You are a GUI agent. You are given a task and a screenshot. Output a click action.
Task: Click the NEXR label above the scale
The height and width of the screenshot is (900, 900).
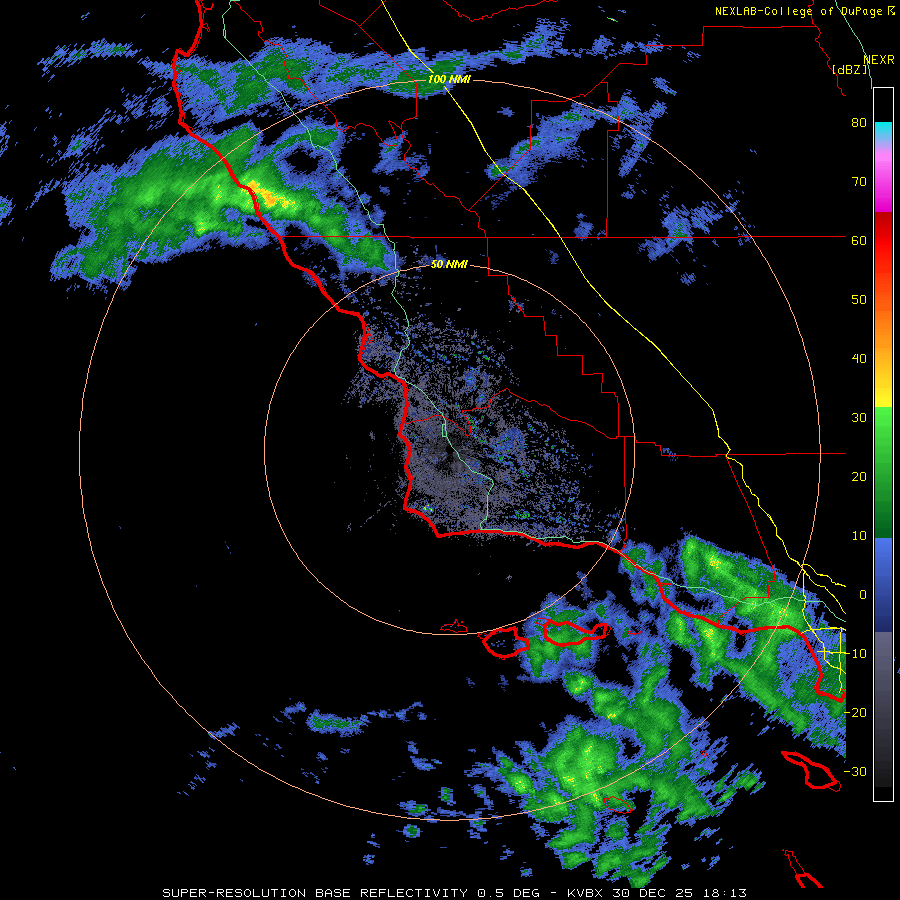(878, 60)
